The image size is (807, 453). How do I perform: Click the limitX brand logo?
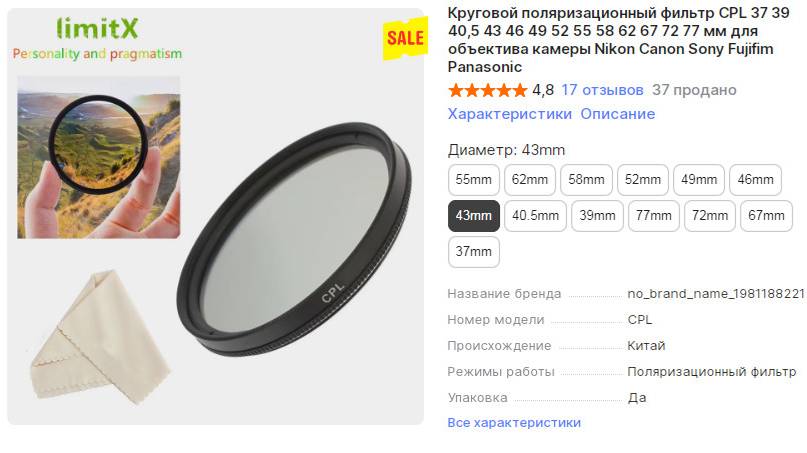(x=97, y=28)
